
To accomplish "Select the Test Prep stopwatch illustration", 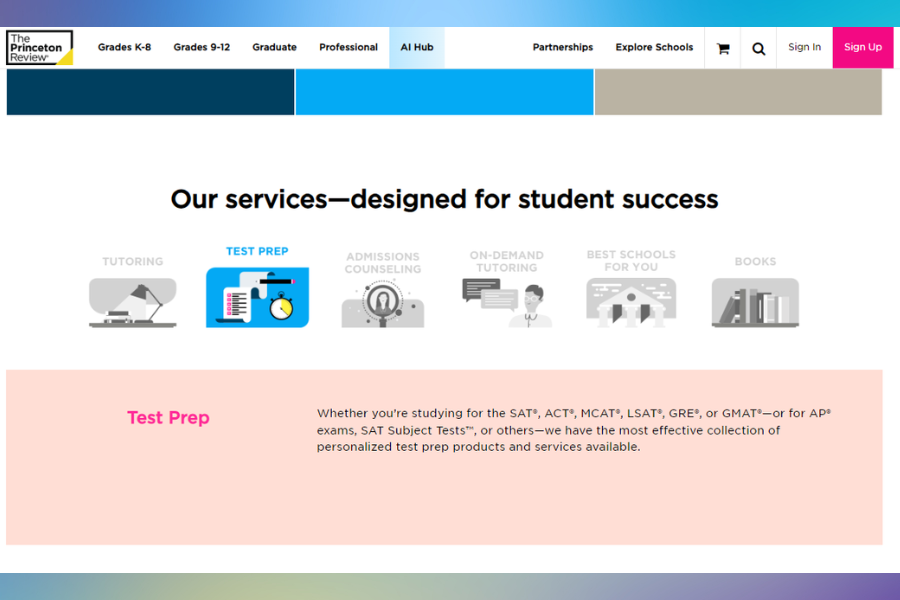I will [257, 297].
